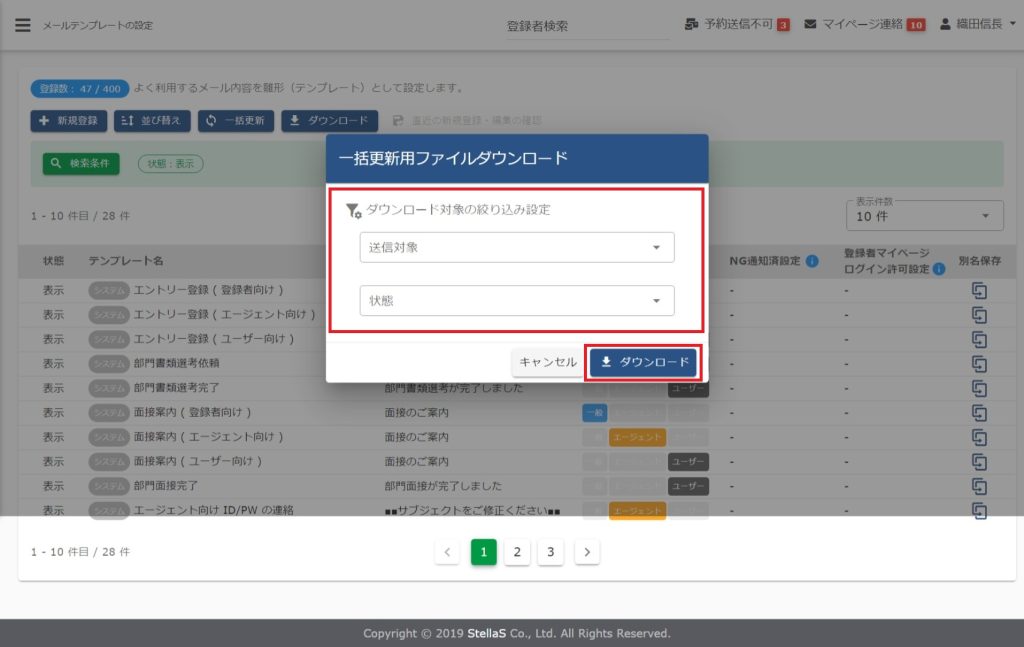The width and height of the screenshot is (1024, 647).
Task: Expand the 送信対象 dropdown
Action: (516, 247)
